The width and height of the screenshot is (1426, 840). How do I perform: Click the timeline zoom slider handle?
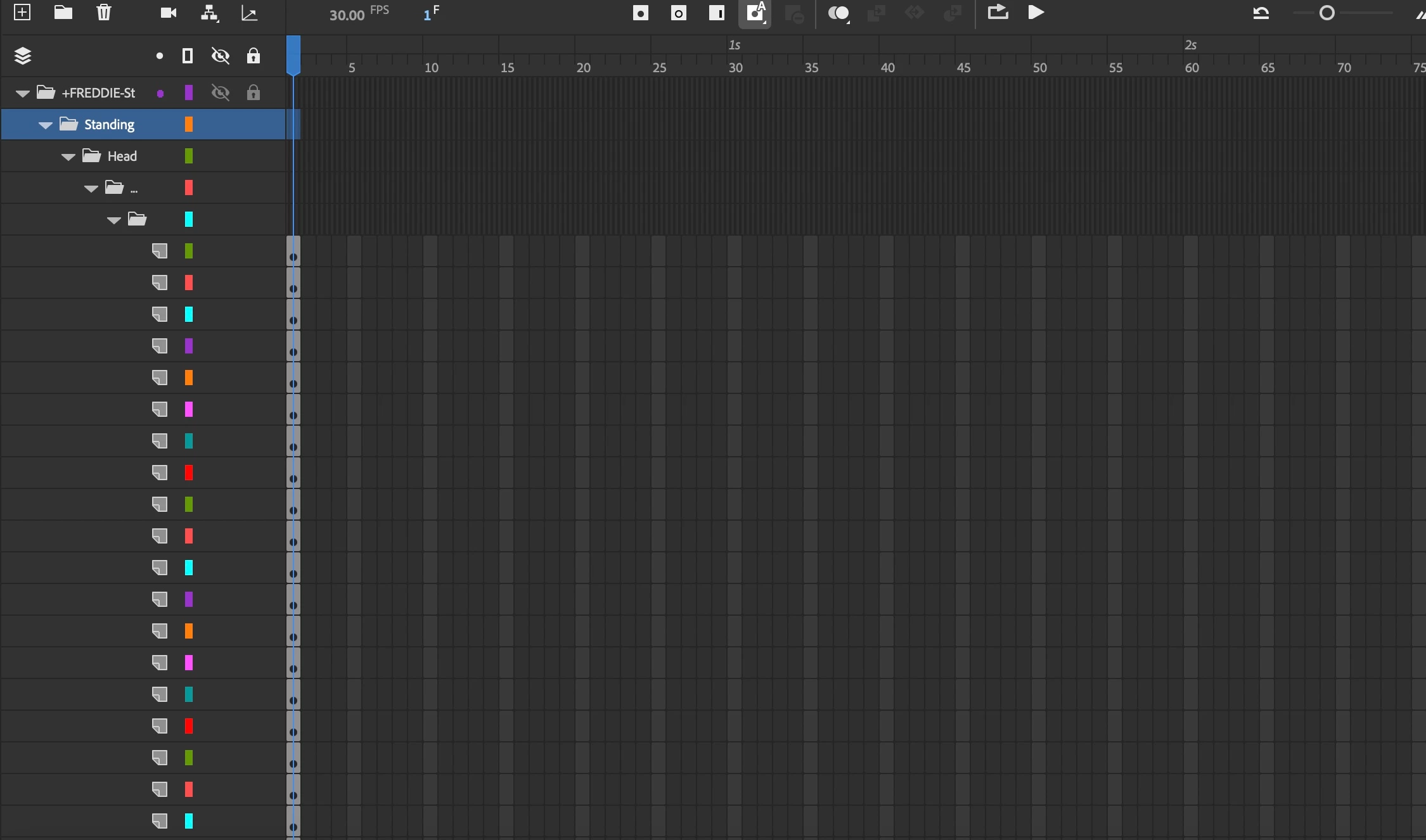(x=1326, y=13)
